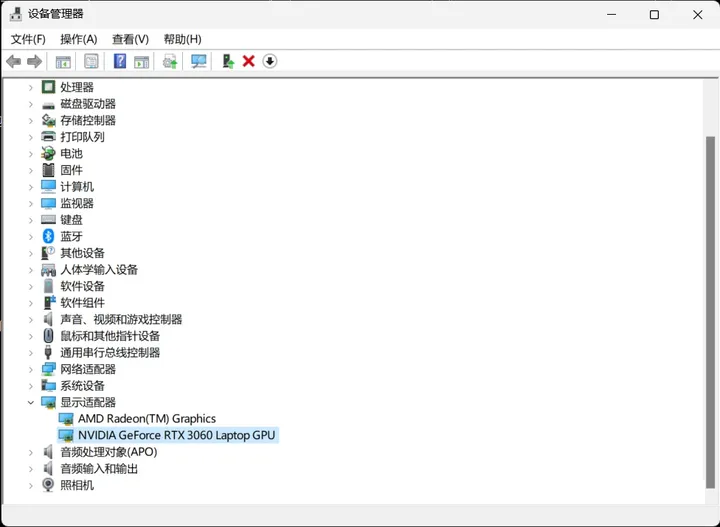Go back with the left arrow toolbar icon
Viewport: 720px width, 527px height.
click(14, 61)
